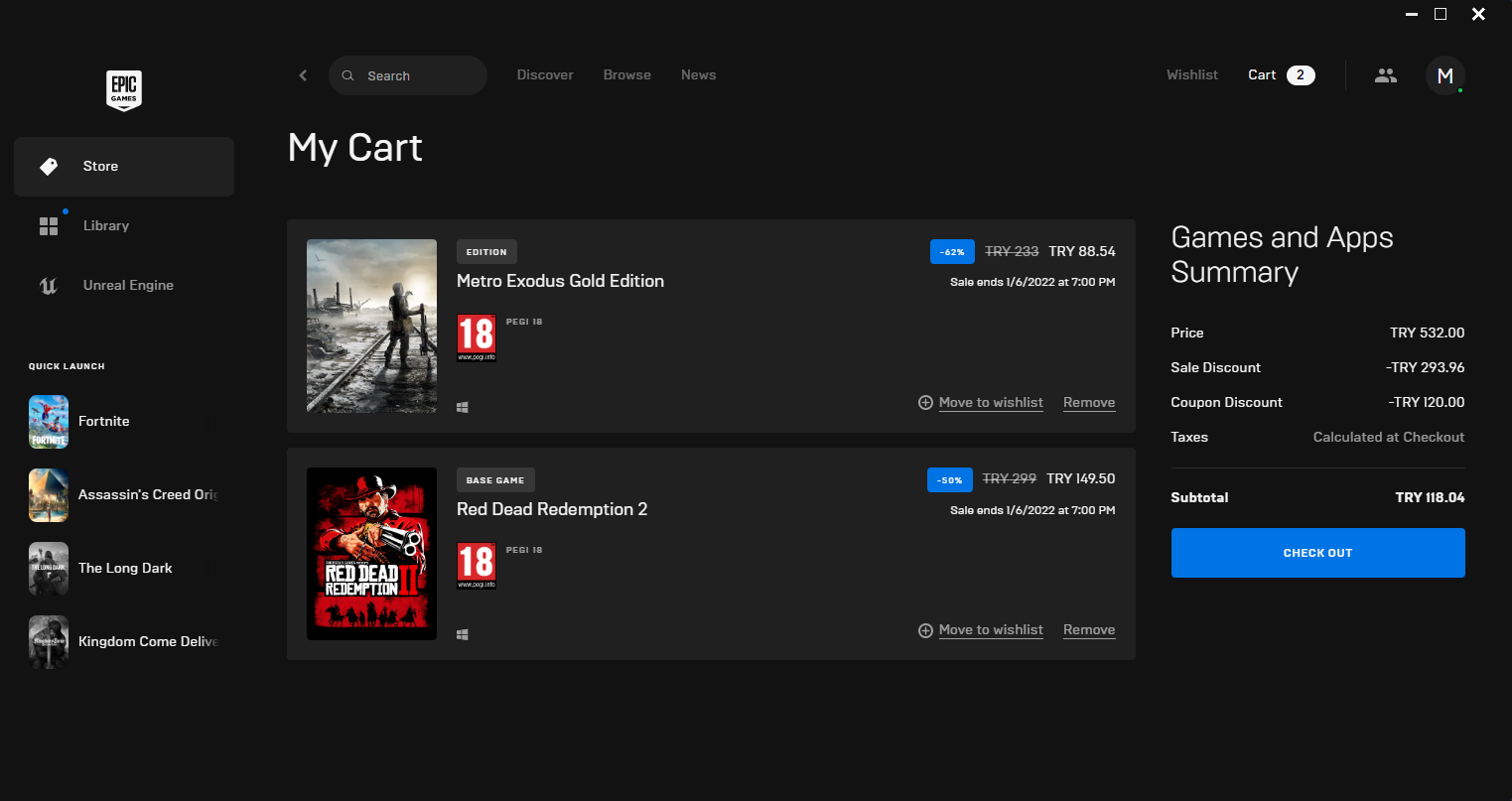Screen dimensions: 1512x801
Task: Open Red Dead Redemption 2 cover image
Action: click(x=371, y=554)
